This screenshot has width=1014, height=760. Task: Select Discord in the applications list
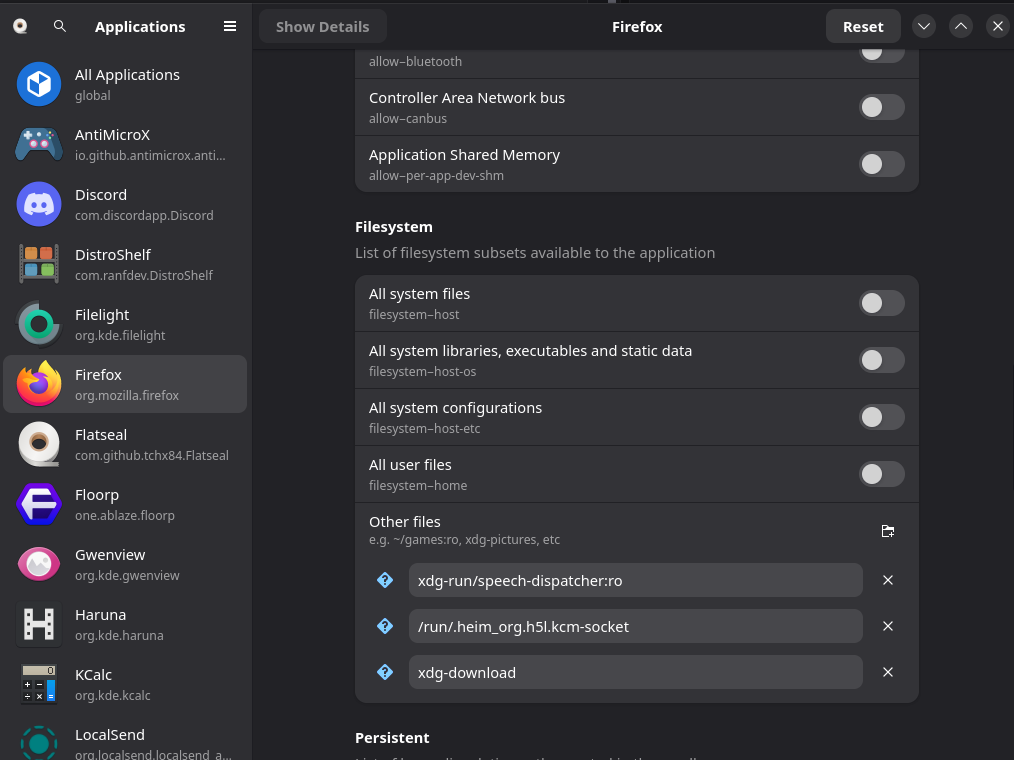[x=125, y=204]
